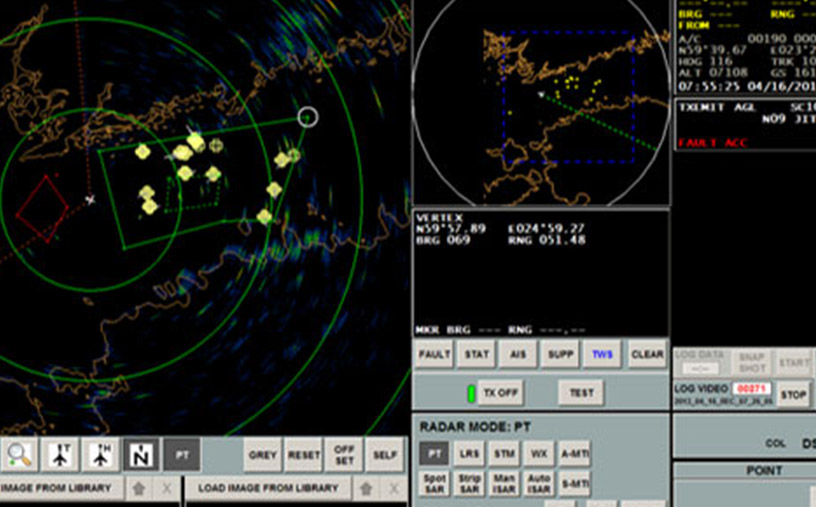Screen dimensions: 816x507
Task: Click the CLEAR button
Action: (x=647, y=354)
